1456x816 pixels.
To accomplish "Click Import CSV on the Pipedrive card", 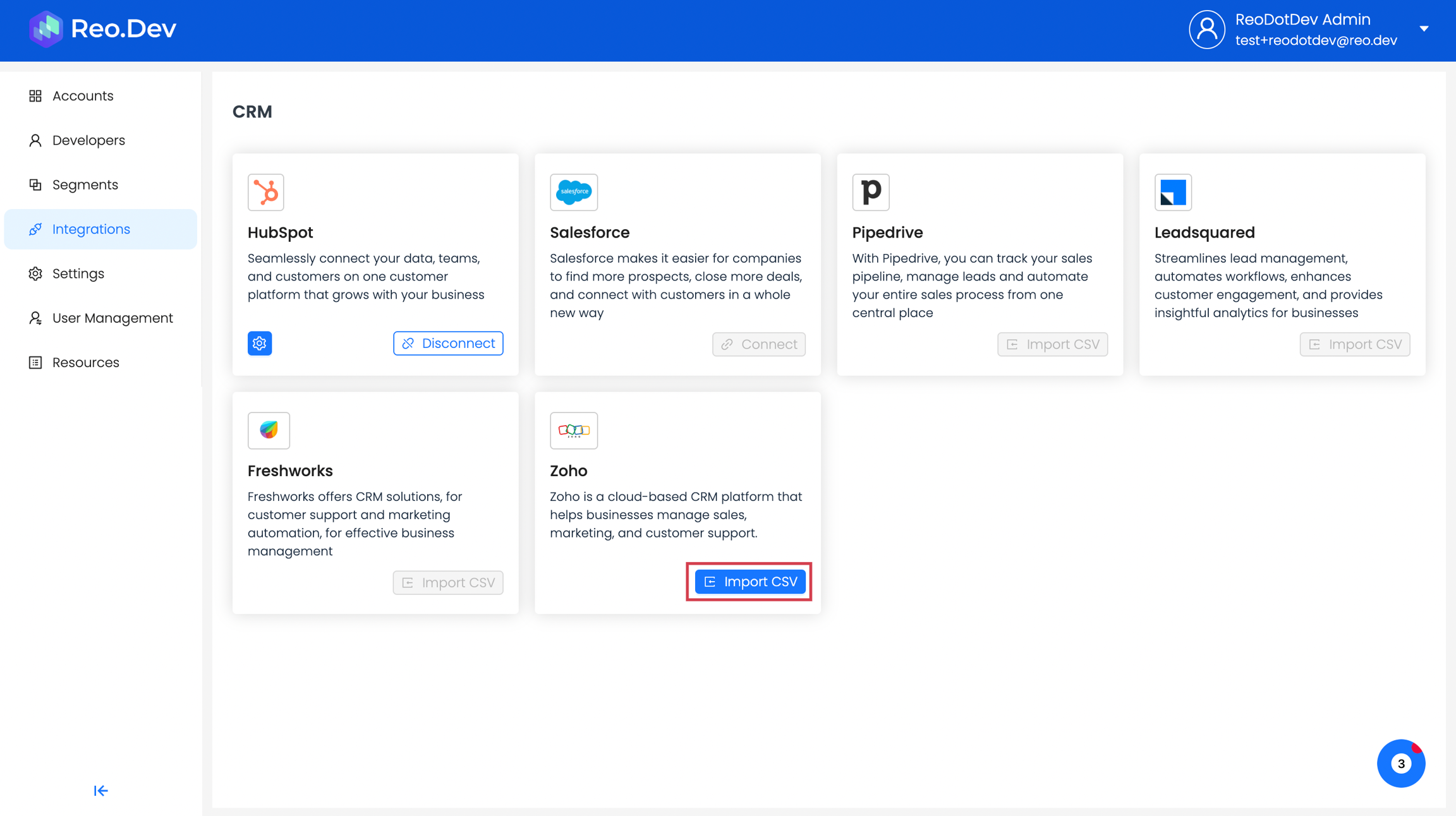I will (x=1052, y=344).
